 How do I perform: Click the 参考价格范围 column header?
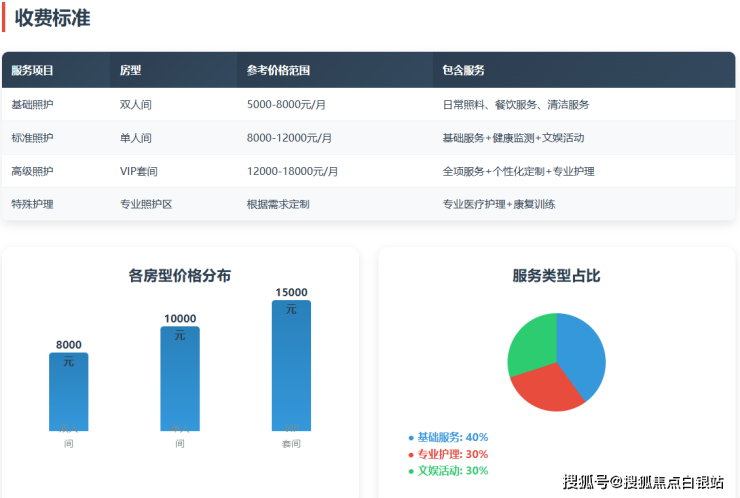click(x=278, y=71)
